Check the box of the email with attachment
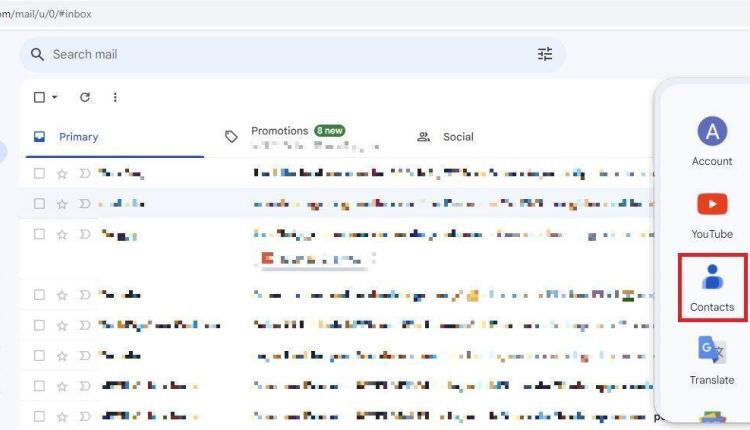Image resolution: width=750 pixels, height=430 pixels. (39, 234)
